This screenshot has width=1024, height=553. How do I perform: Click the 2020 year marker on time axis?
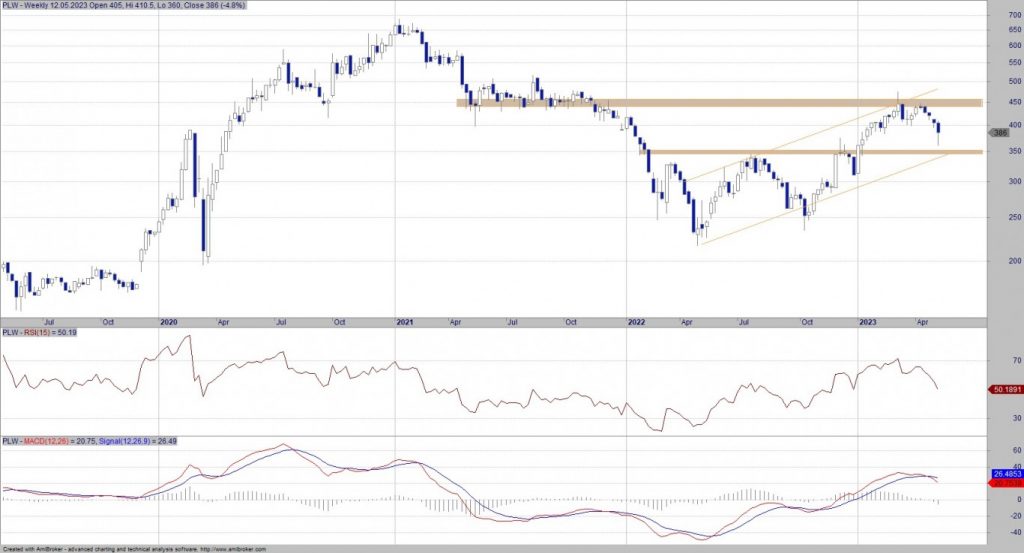pyautogui.click(x=168, y=323)
